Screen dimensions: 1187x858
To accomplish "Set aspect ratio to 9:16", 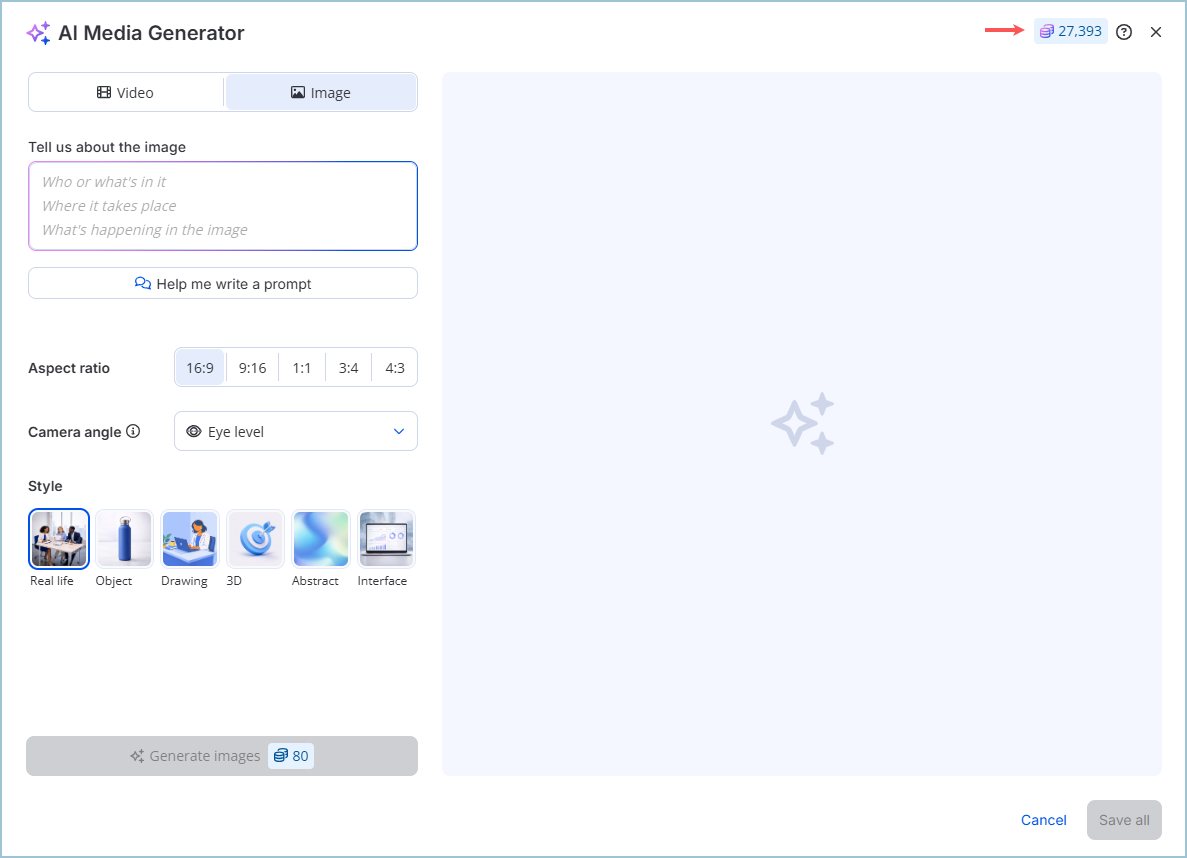I will [252, 368].
